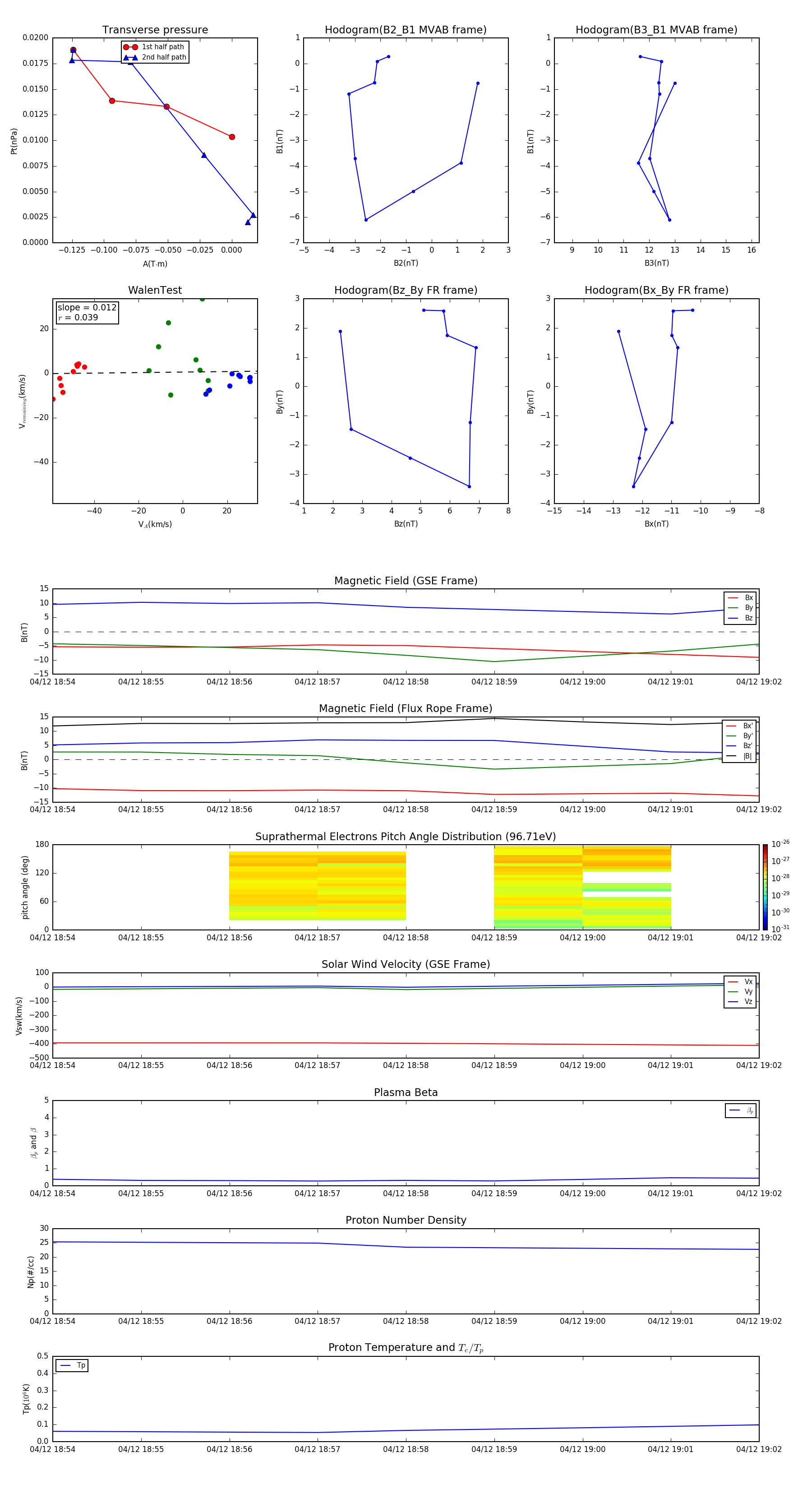Click 'slope = 0.012' in WalenTest annotation
This screenshot has width=812, height=1489.
click(x=87, y=308)
